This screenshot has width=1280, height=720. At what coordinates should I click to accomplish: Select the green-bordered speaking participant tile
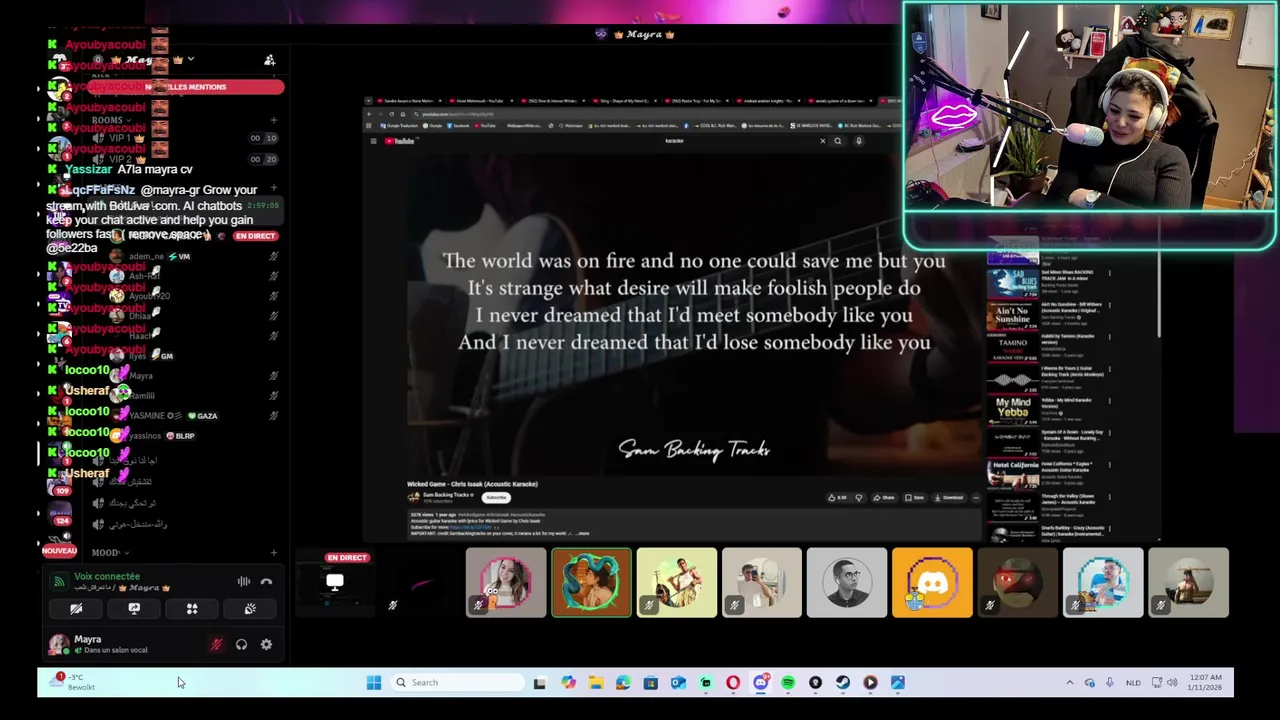[591, 583]
